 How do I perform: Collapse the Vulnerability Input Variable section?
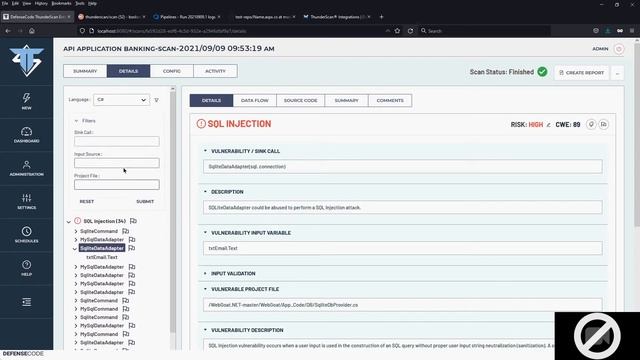tap(205, 232)
